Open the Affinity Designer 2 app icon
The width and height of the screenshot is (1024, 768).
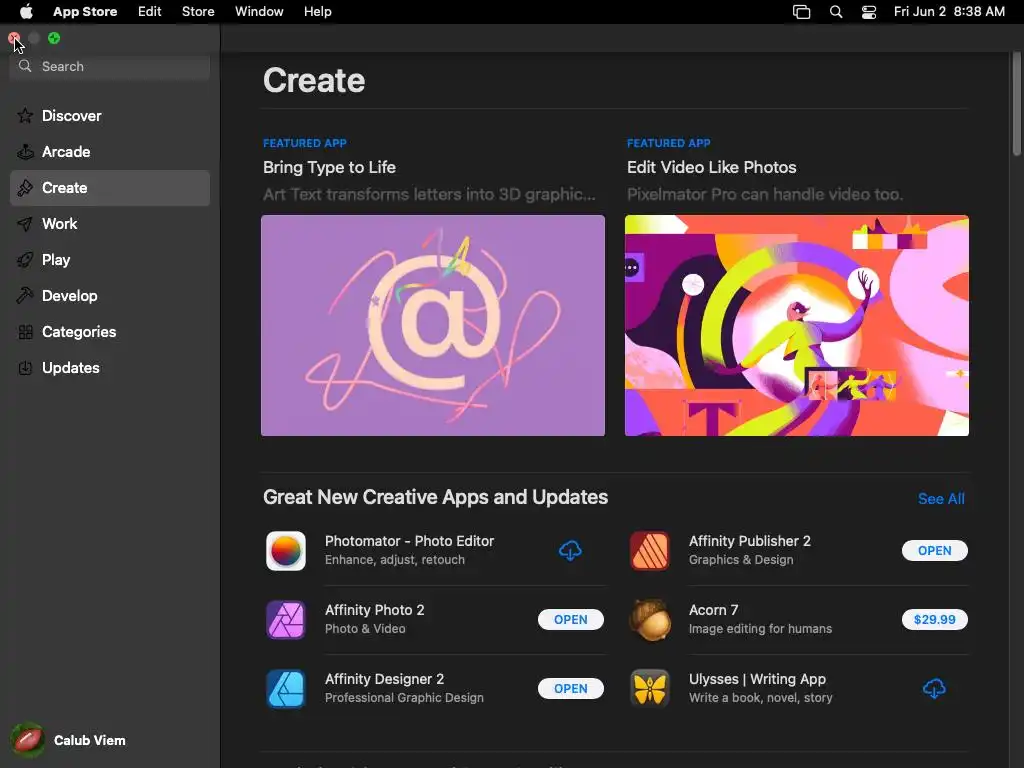(285, 688)
